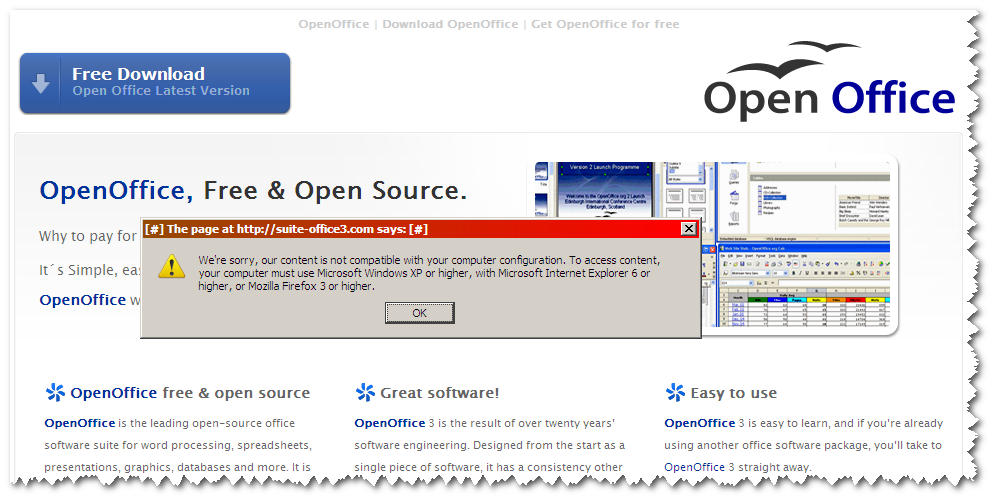Click the star icon beside 'OpenOffice free & open source'

[x=55, y=392]
